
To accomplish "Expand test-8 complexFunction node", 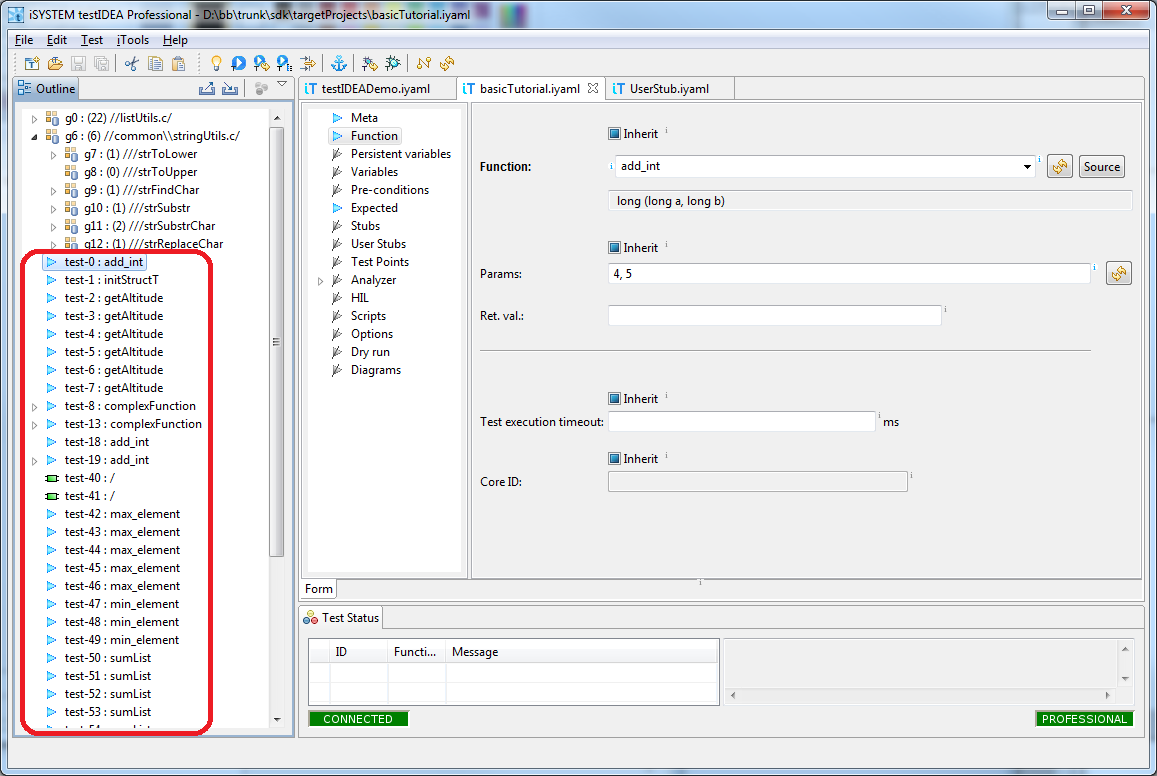I will click(x=34, y=406).
